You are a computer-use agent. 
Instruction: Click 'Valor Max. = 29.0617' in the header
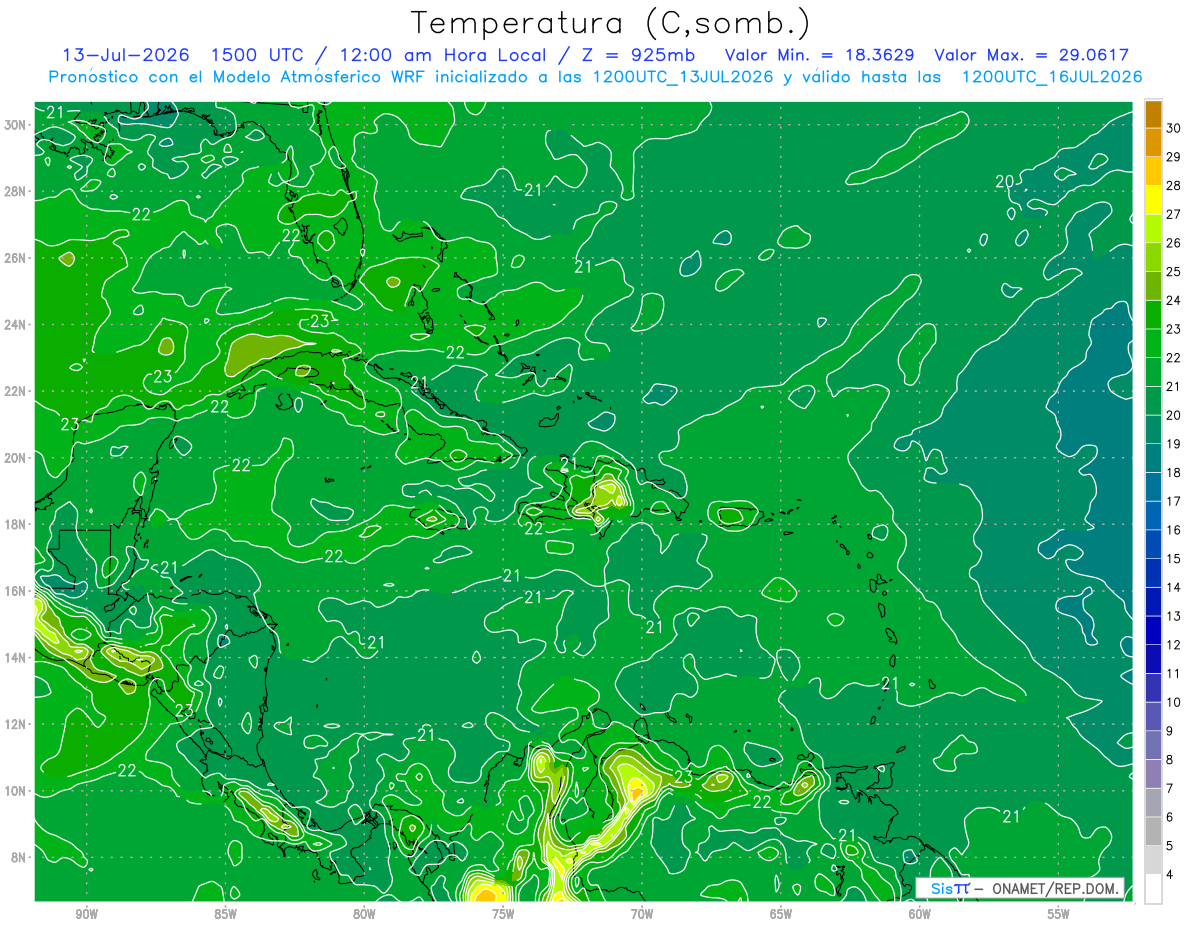(1032, 55)
